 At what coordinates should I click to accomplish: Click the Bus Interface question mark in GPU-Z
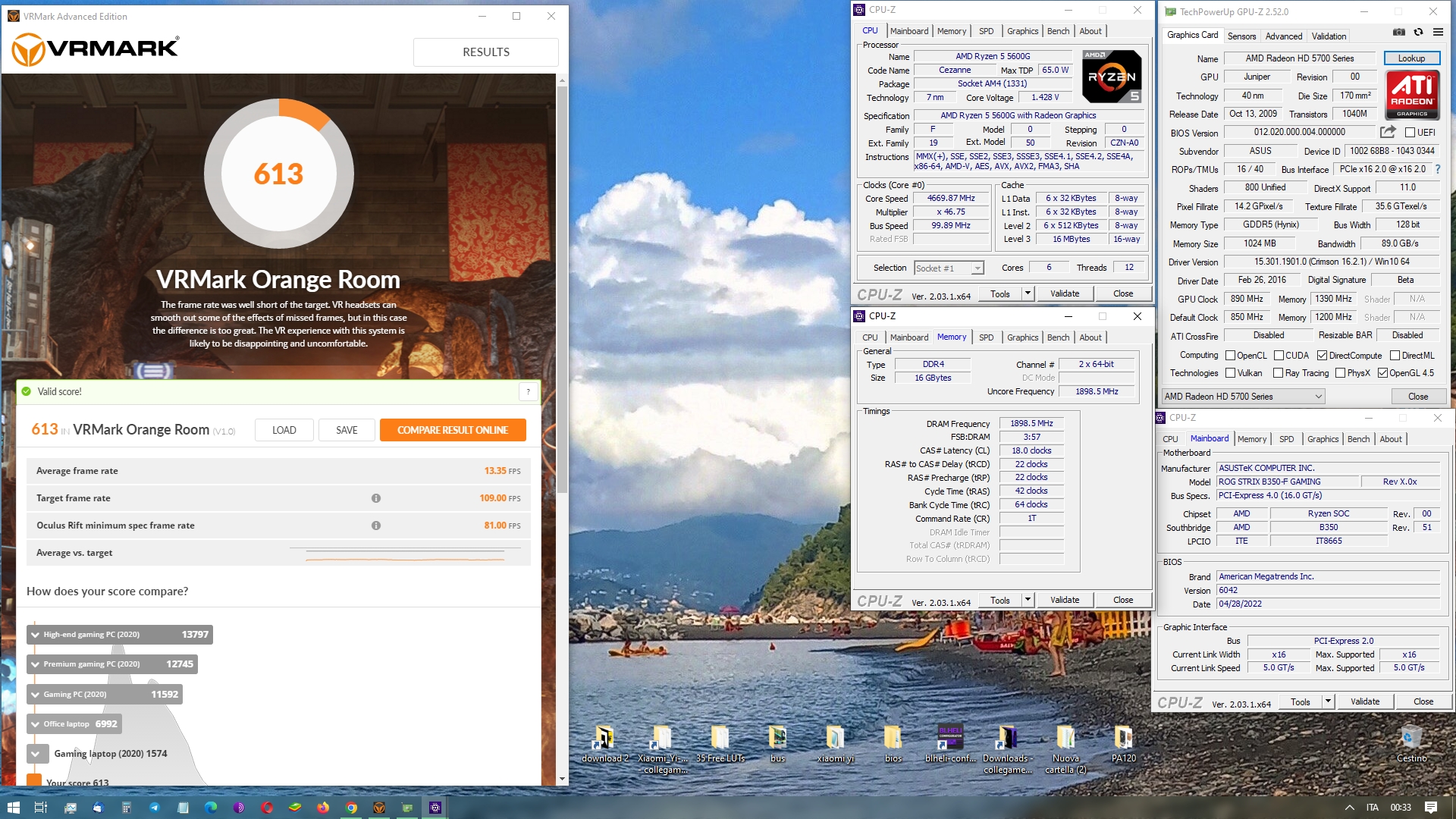click(1437, 169)
